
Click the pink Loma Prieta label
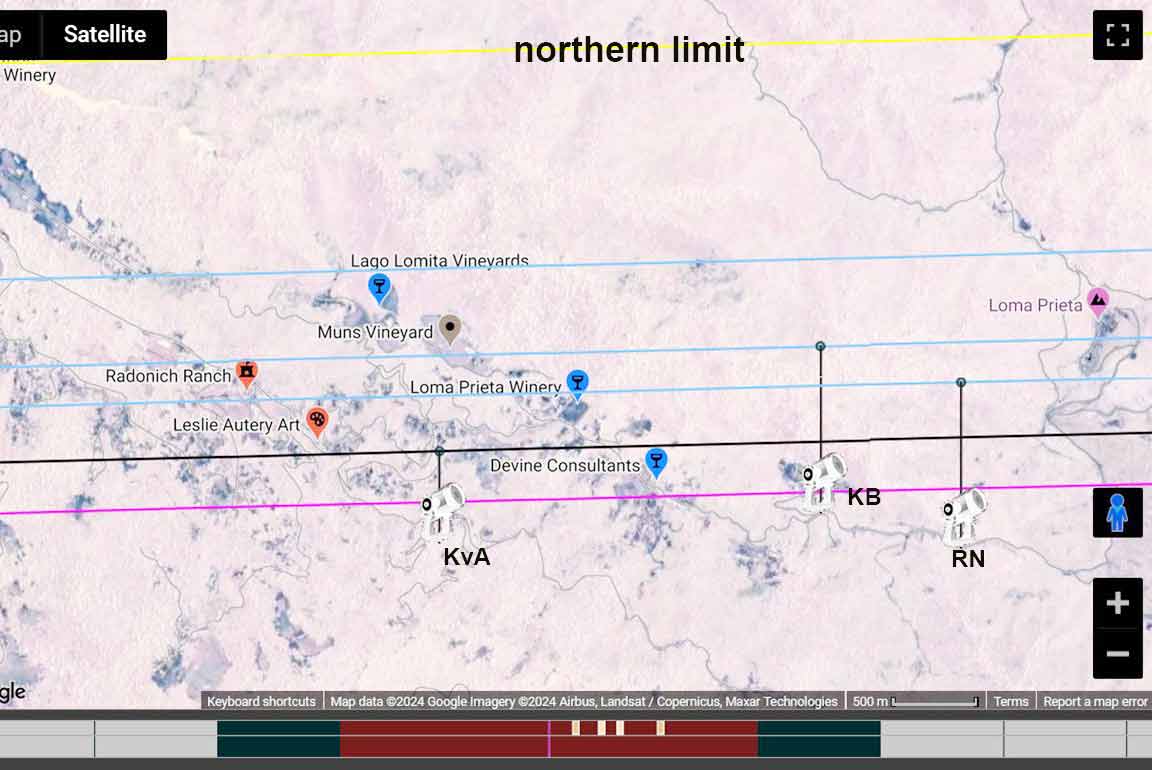tap(1035, 305)
